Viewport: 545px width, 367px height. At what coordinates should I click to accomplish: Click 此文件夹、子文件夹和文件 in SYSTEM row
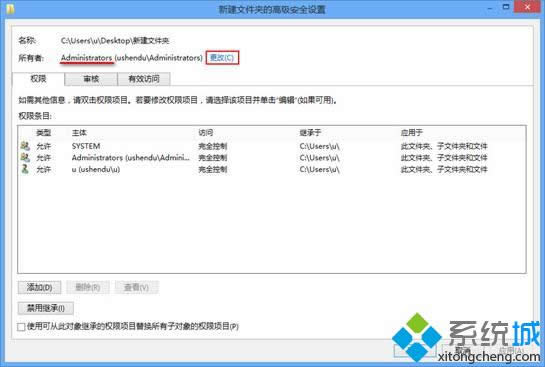(444, 146)
